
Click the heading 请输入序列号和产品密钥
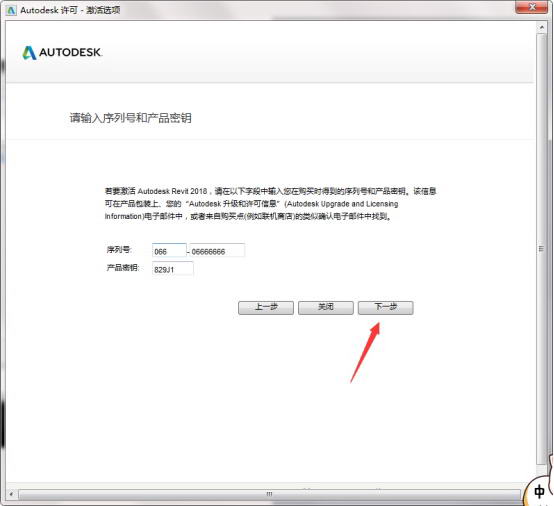coord(130,118)
